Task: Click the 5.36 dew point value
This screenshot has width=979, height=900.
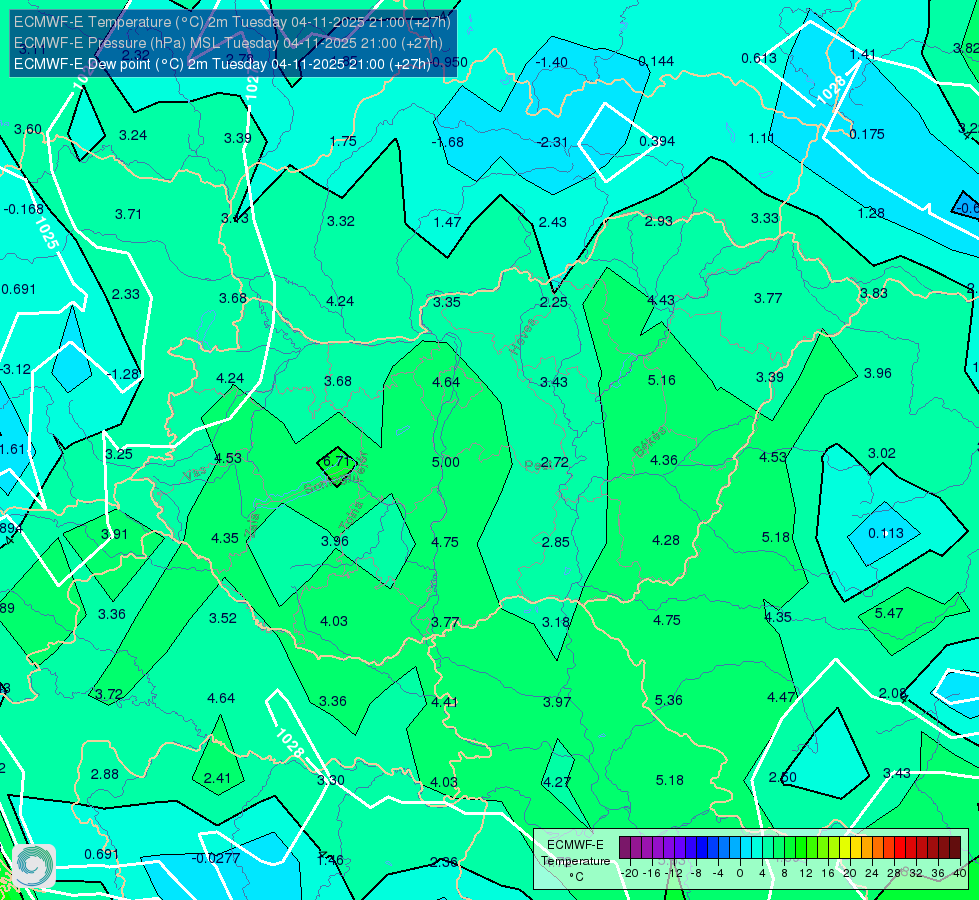Action: click(668, 700)
